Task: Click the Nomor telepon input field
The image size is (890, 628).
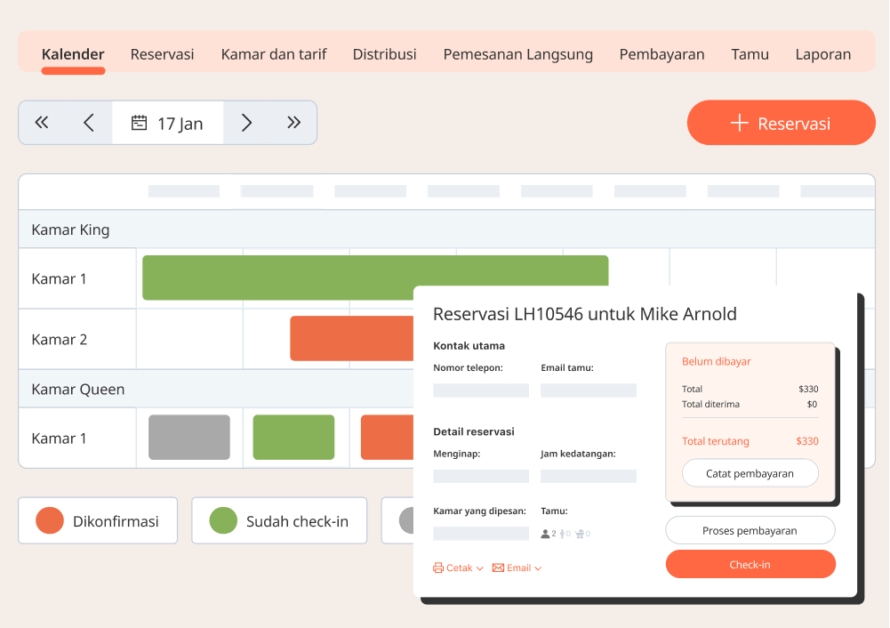Action: [x=481, y=388]
